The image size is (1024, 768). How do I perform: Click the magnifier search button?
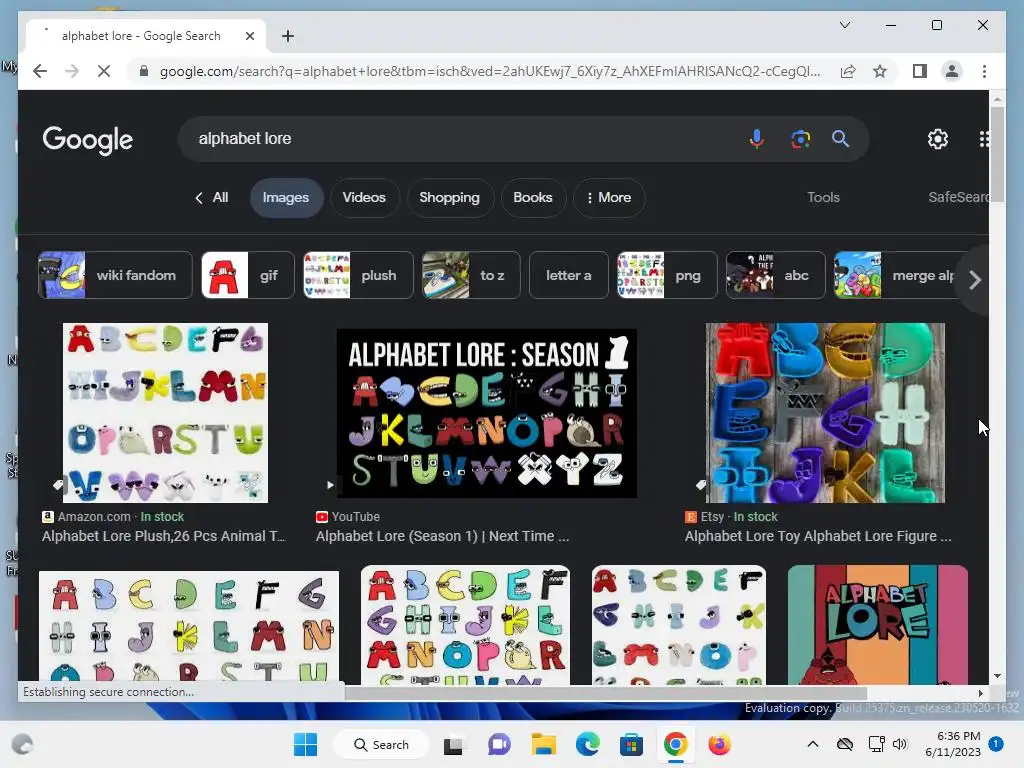840,138
